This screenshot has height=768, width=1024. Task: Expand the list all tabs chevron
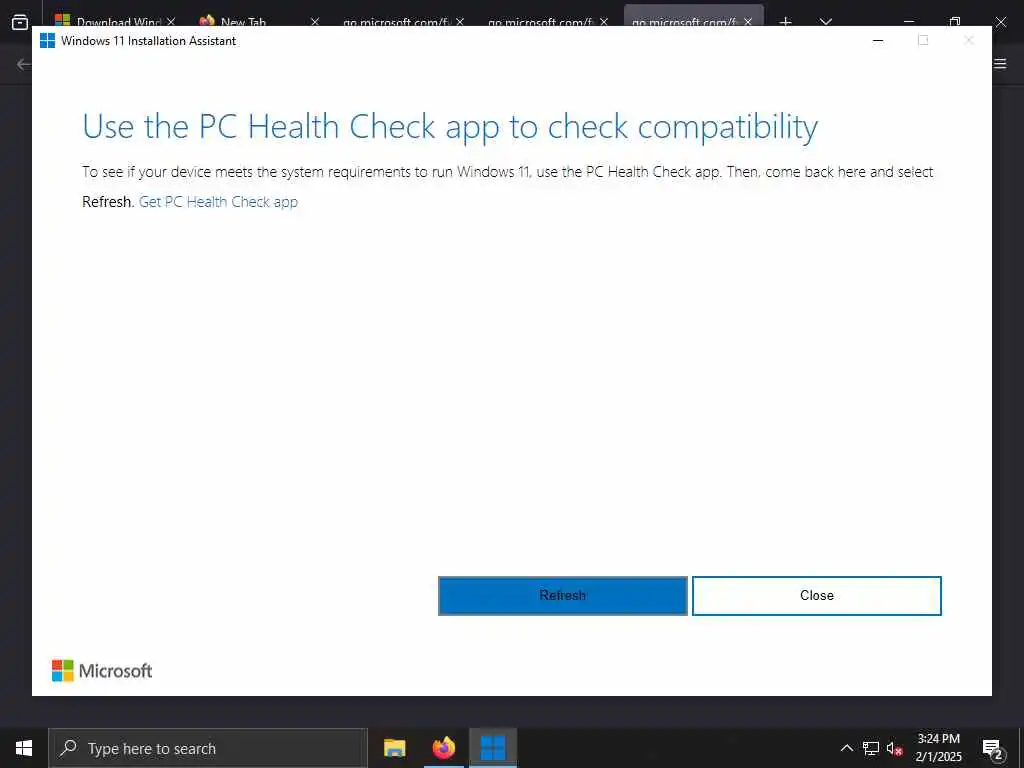pyautogui.click(x=825, y=22)
